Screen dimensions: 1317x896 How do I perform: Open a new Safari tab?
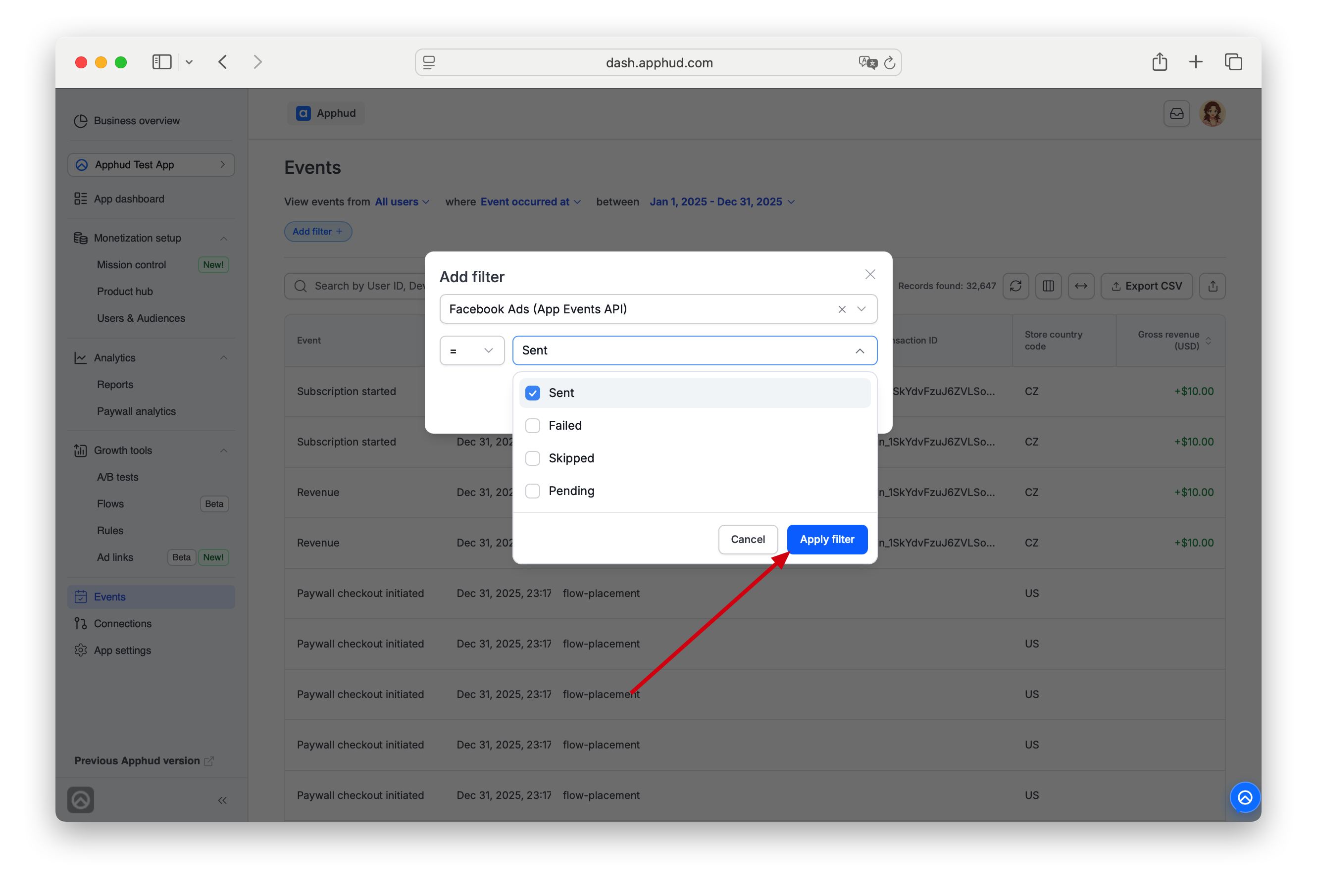tap(1195, 62)
